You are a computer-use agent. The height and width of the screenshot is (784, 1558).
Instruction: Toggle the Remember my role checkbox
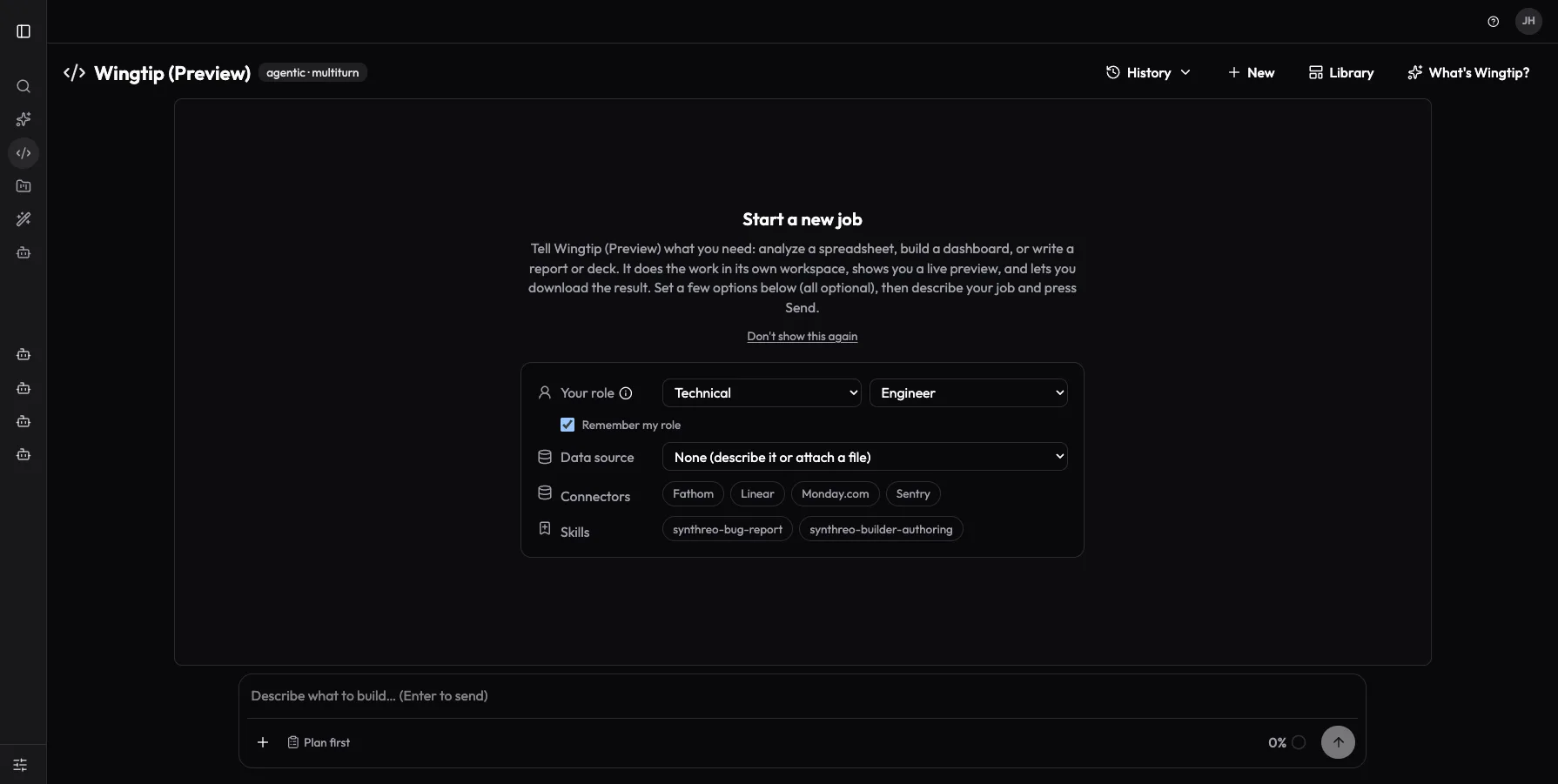(x=567, y=425)
